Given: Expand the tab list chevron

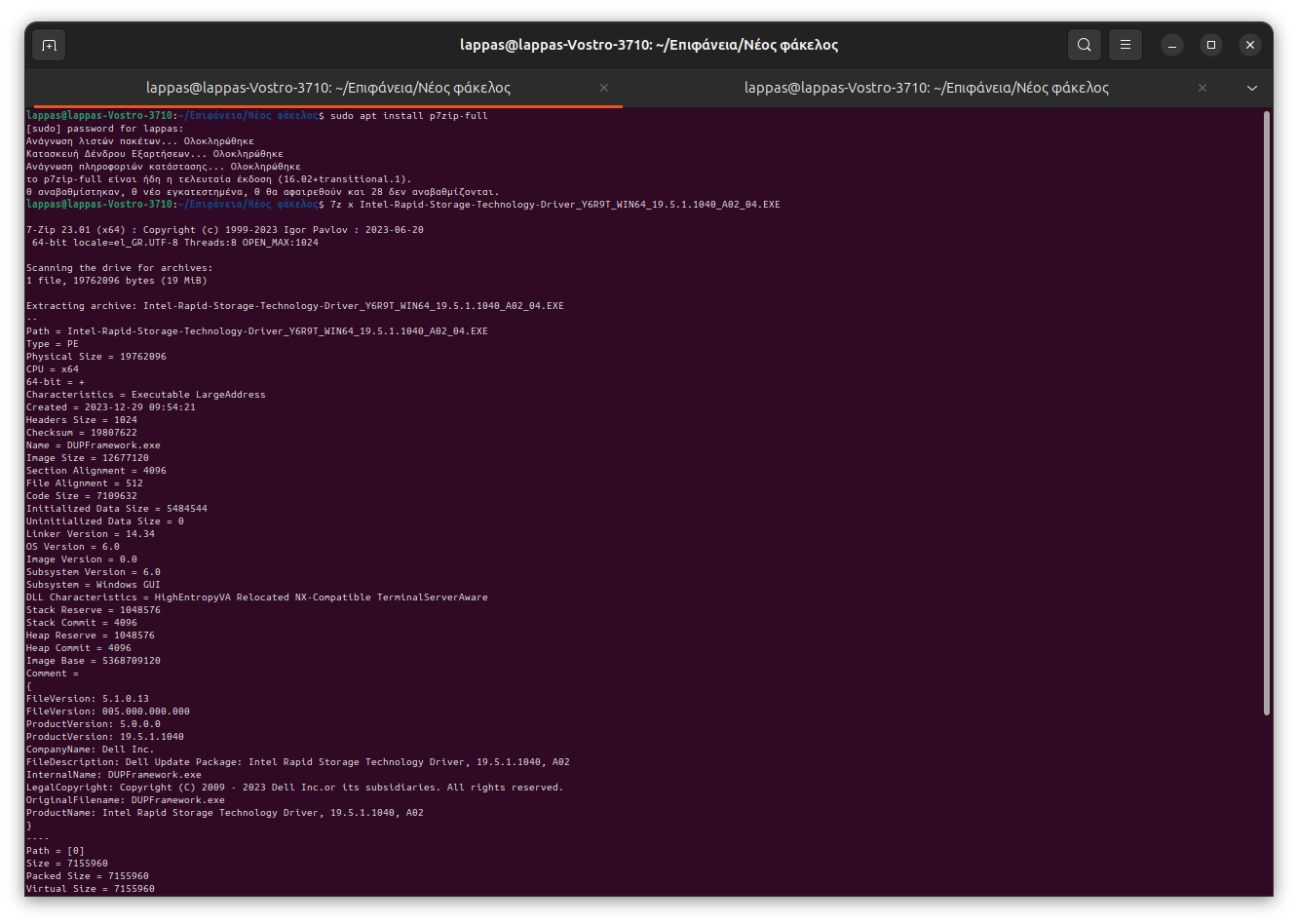Looking at the screenshot, I should (x=1252, y=88).
